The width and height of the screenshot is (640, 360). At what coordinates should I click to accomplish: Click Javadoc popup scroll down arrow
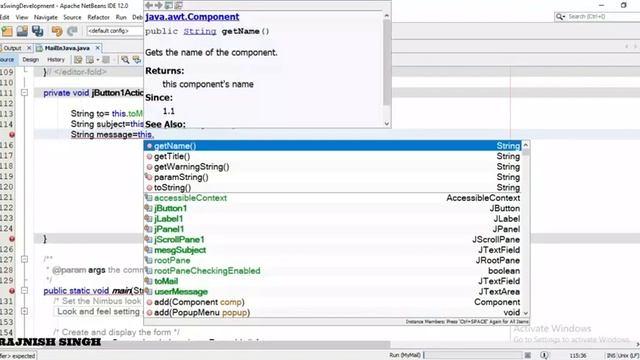(x=387, y=123)
